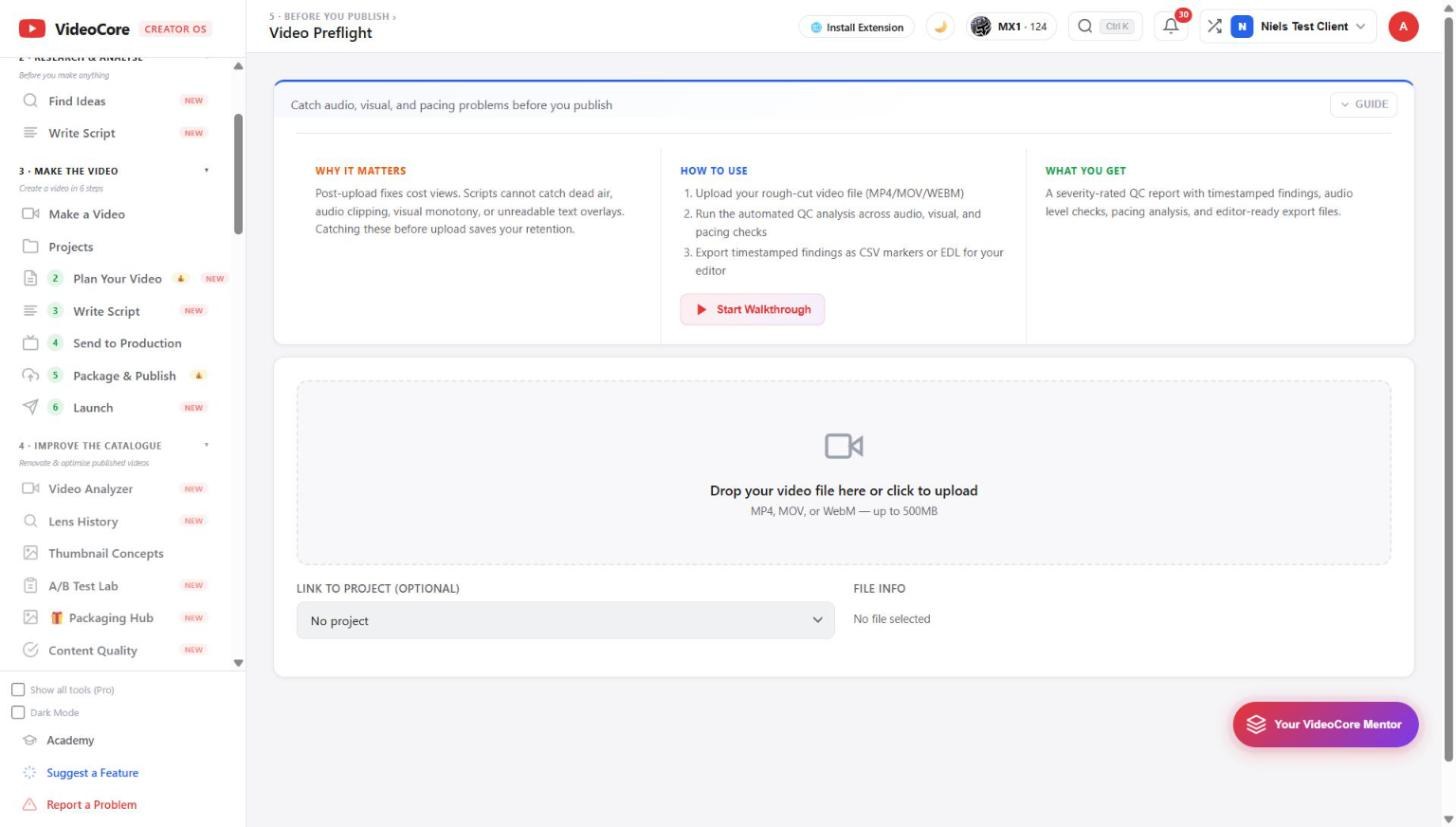This screenshot has height=827, width=1456.
Task: Click the VideoCore YouTube logo icon
Action: (32, 29)
